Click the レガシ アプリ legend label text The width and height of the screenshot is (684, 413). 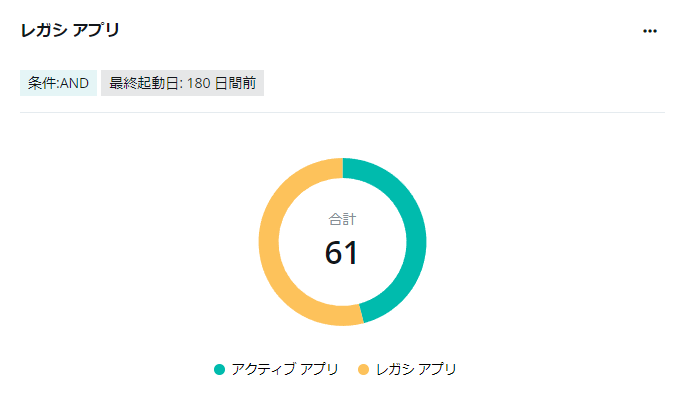(416, 369)
